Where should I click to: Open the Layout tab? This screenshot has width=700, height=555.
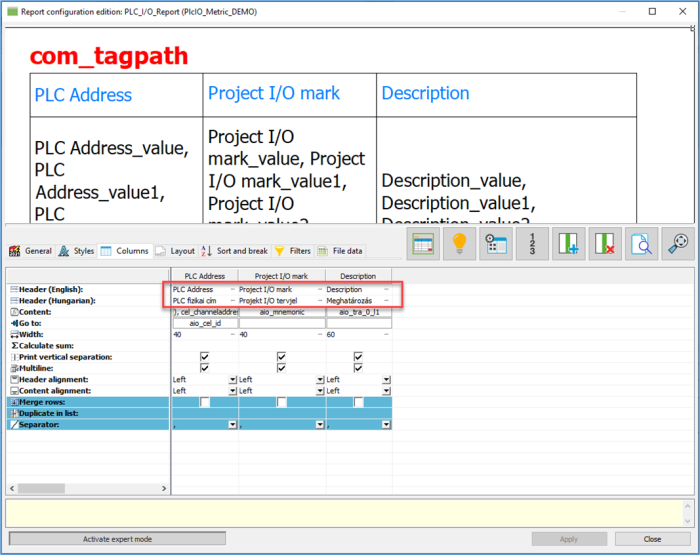click(175, 251)
